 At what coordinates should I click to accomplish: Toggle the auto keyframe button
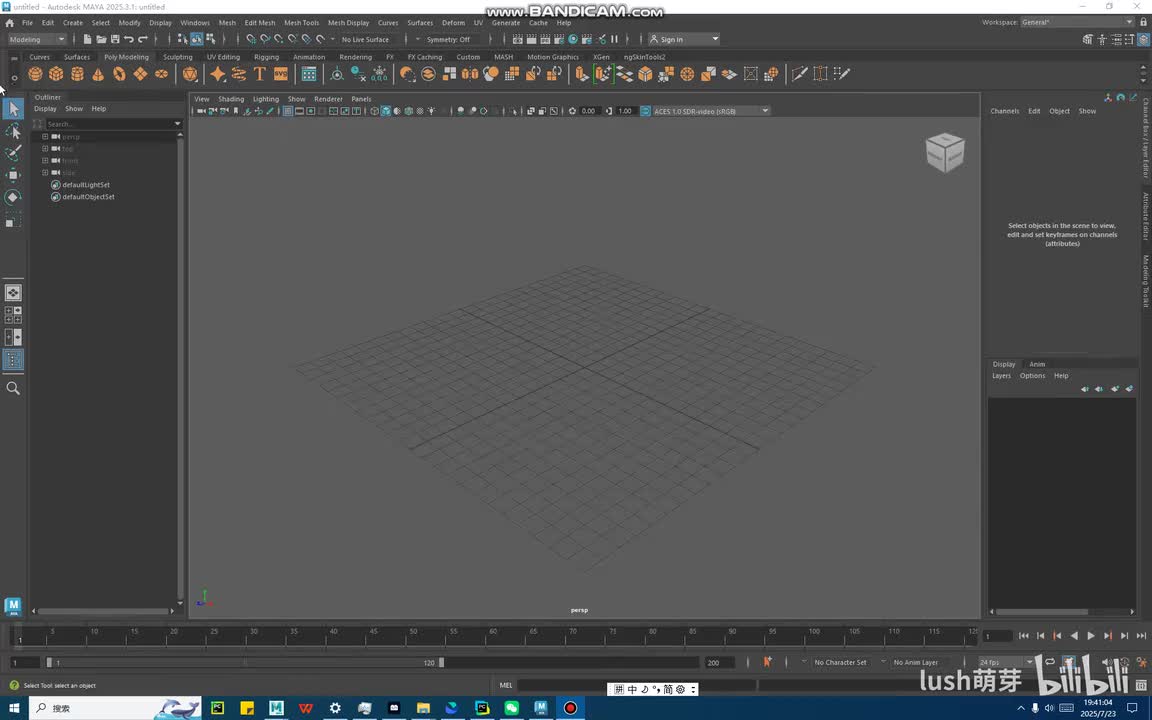pos(767,662)
